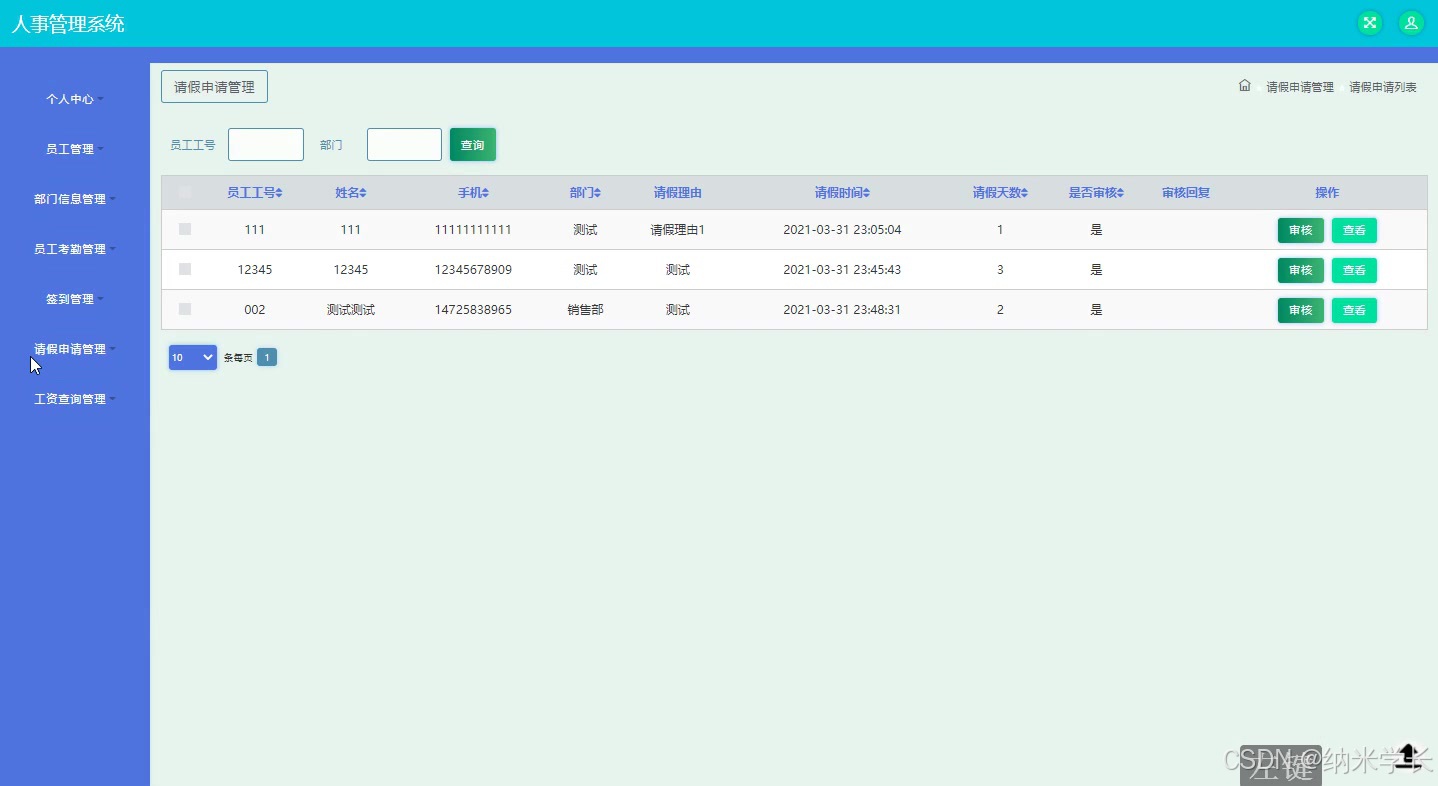Screen dimensions: 1438x786
Task: Click the 销售部 department cell
Action: click(x=585, y=310)
